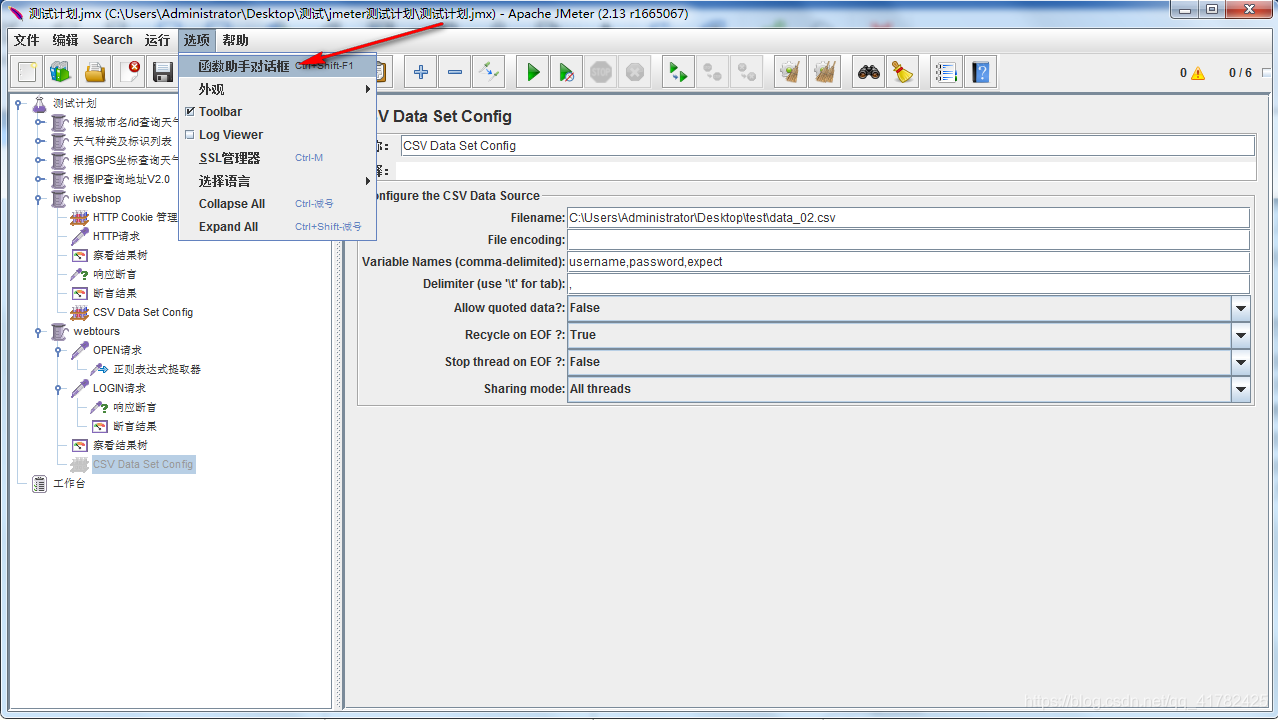Screen dimensions: 1278x720
Task: Open the Function Helper list icon
Action: click(946, 72)
